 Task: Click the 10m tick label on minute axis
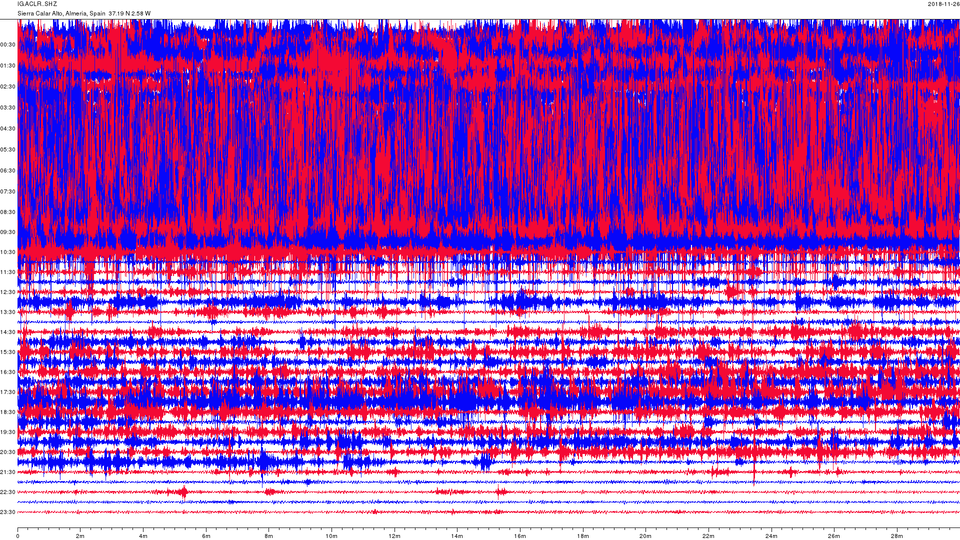click(x=331, y=536)
